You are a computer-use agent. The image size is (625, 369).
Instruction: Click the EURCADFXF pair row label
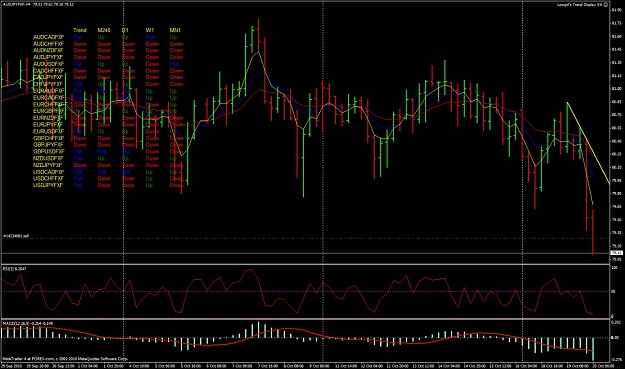pos(48,98)
